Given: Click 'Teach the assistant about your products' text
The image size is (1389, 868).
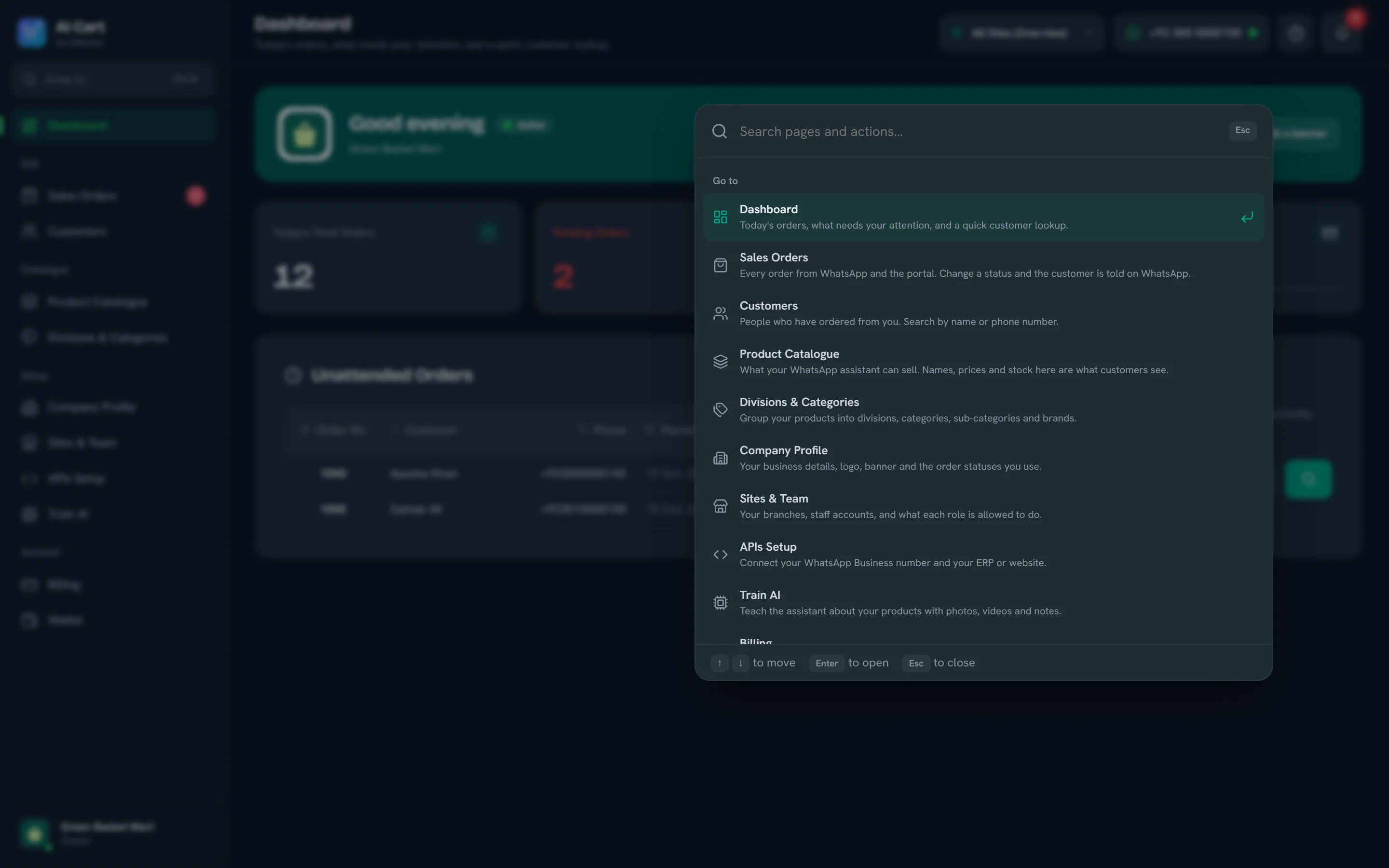Looking at the screenshot, I should pyautogui.click(x=900, y=611).
